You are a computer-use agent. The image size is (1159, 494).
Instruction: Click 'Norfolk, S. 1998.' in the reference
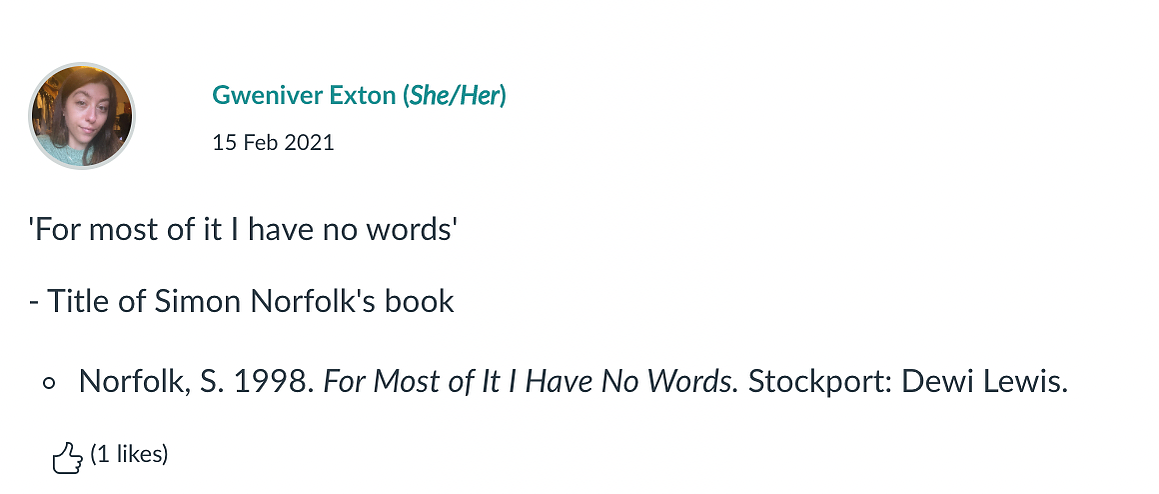point(198,382)
